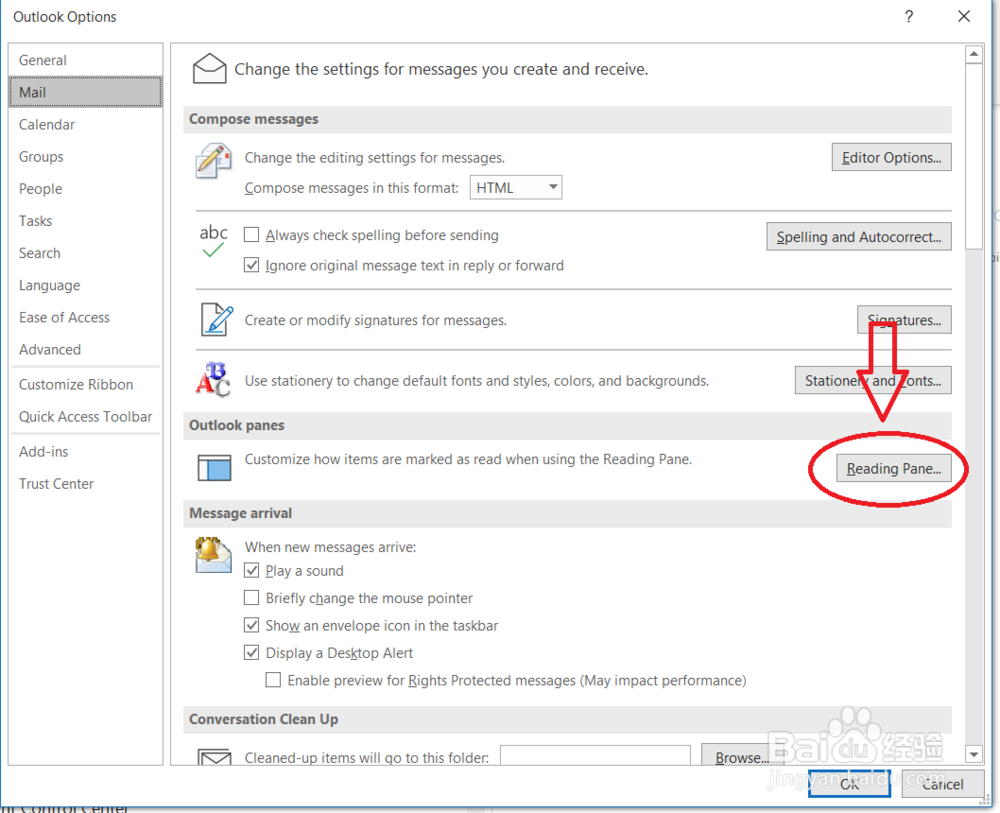This screenshot has height=813, width=1000.
Task: Click the scrollbar down arrow
Action: point(973,754)
